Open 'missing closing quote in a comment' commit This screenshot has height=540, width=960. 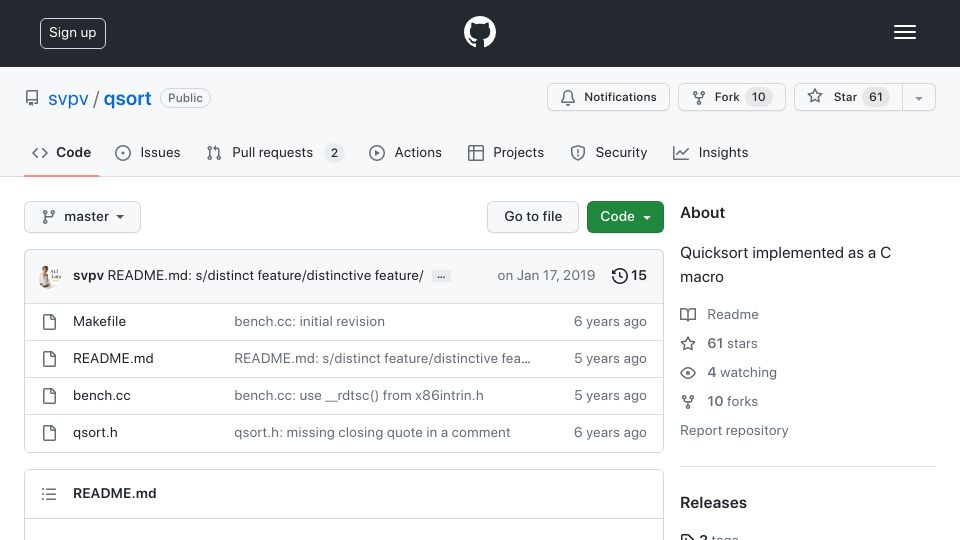(372, 432)
